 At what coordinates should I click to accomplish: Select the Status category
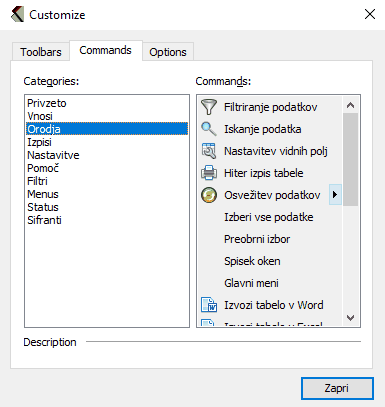pos(107,207)
